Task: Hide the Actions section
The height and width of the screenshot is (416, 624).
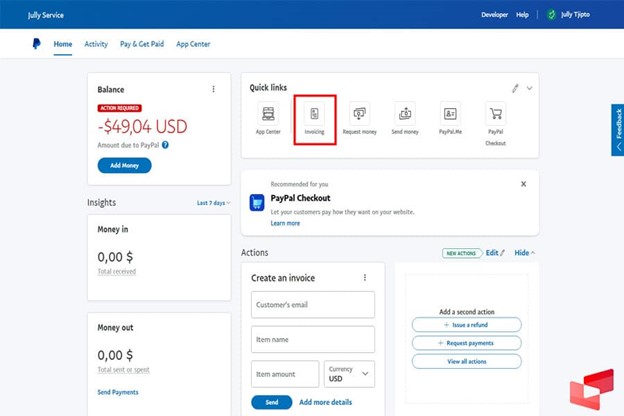Action: pos(524,253)
